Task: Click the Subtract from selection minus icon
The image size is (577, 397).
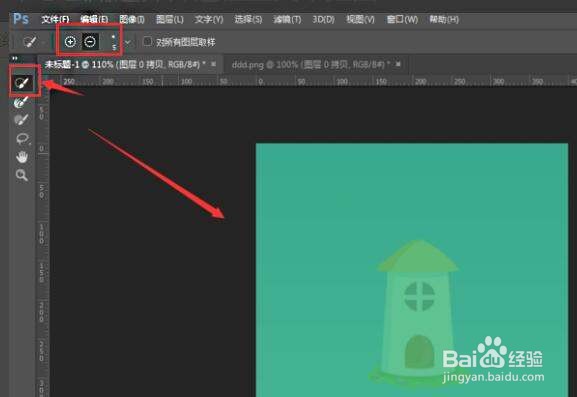Action: [90, 42]
